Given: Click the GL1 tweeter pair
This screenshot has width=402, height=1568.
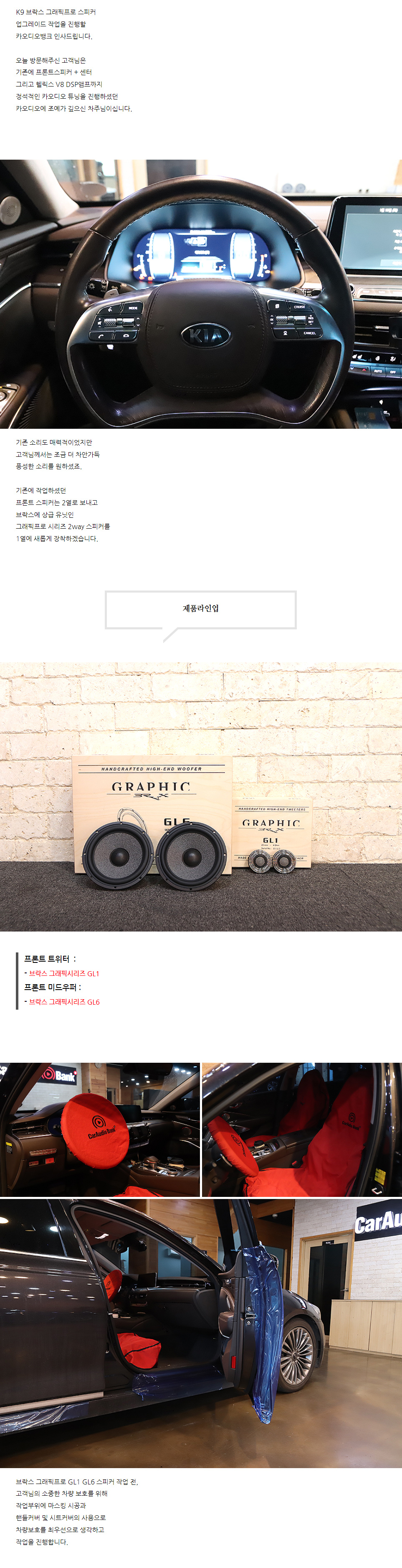Looking at the screenshot, I should pos(272,861).
